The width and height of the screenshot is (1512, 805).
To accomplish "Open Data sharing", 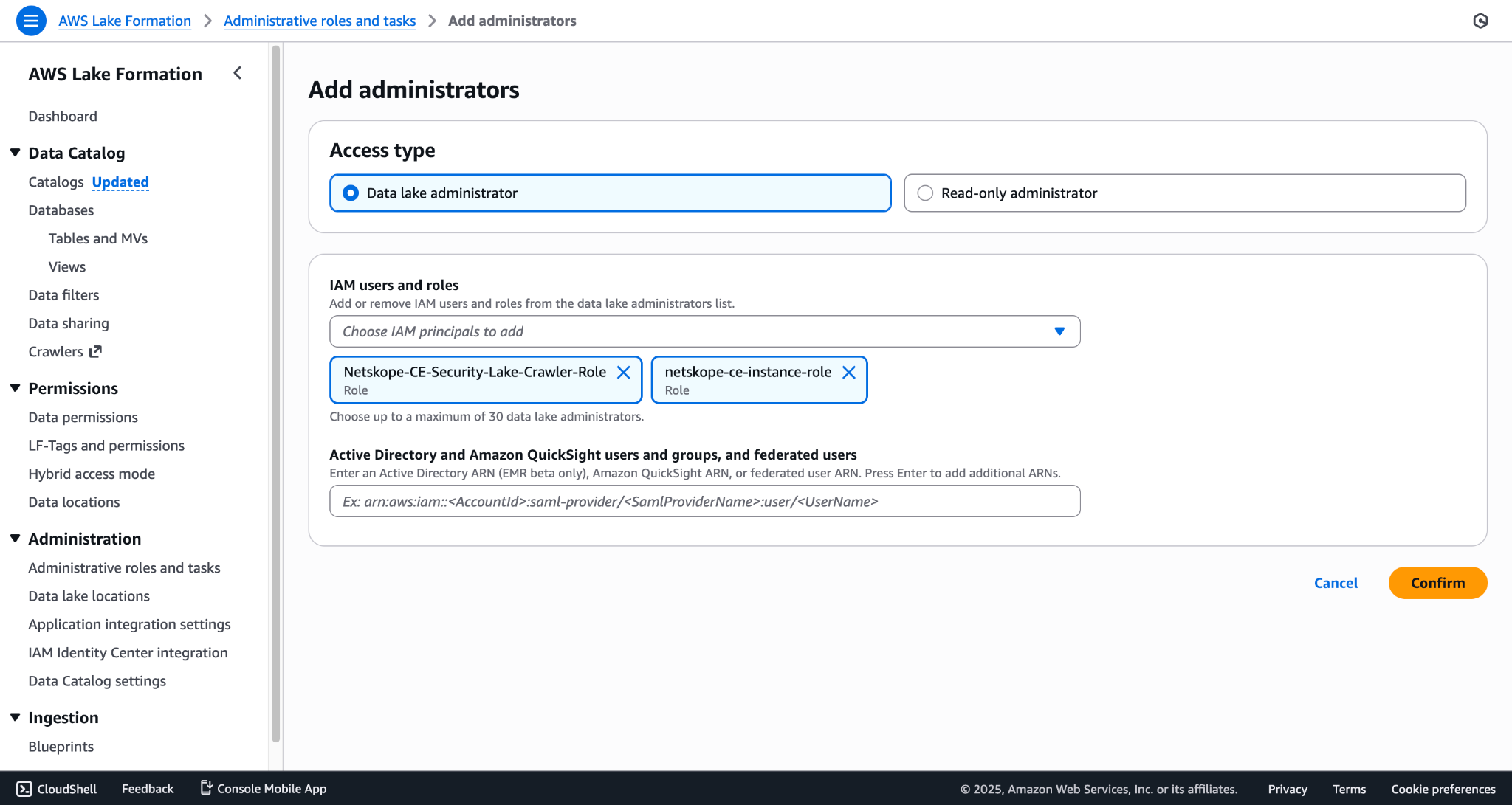I will [x=69, y=324].
